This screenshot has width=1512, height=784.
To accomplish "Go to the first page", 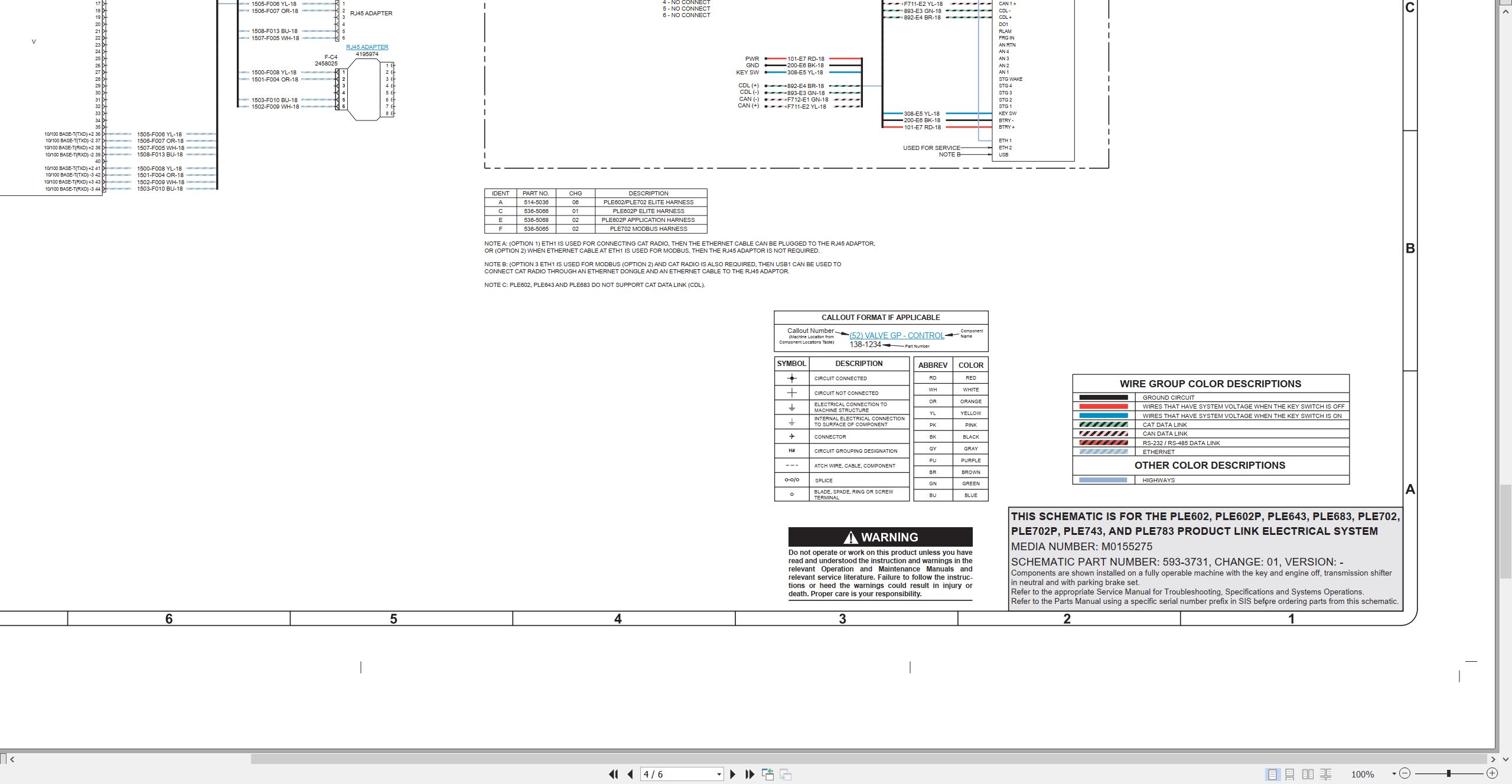I will [x=613, y=774].
